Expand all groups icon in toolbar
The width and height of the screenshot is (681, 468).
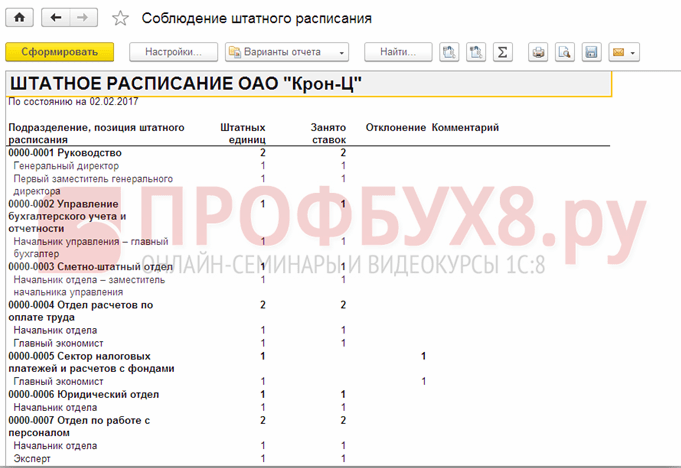(x=449, y=52)
